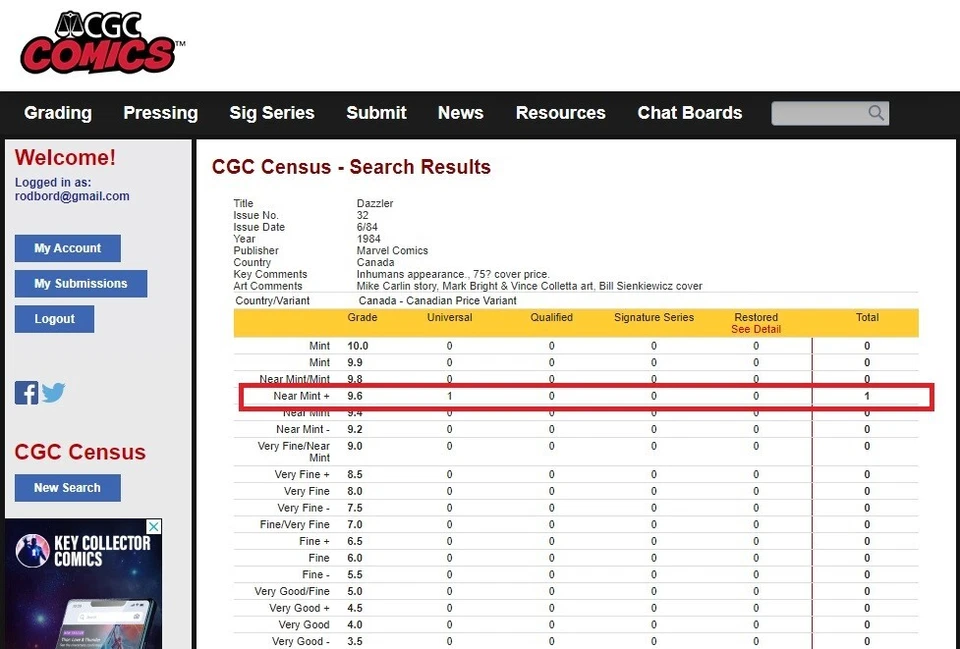Screen dimensions: 960x649
Task: Open the Pressing menu
Action: click(x=160, y=113)
